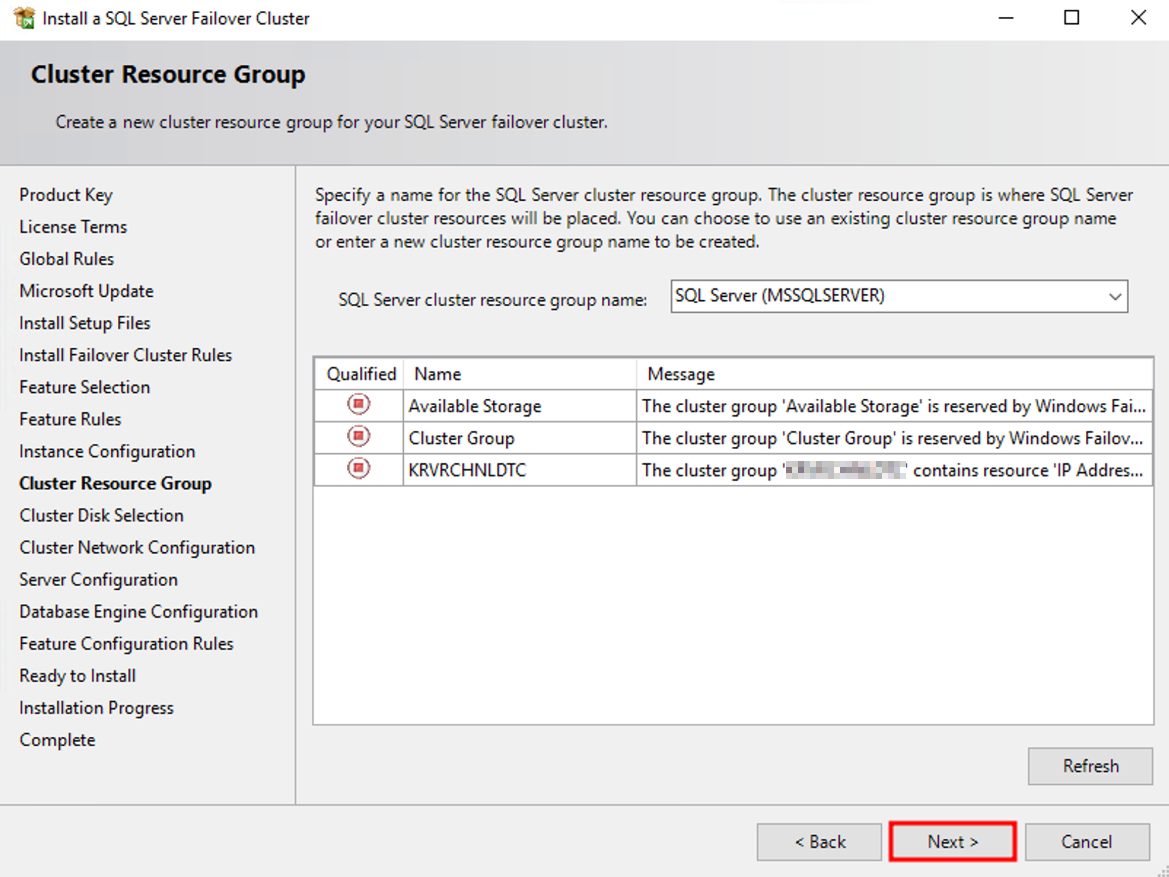Select the Feature Configuration Rules step
The height and width of the screenshot is (877, 1169).
126,644
